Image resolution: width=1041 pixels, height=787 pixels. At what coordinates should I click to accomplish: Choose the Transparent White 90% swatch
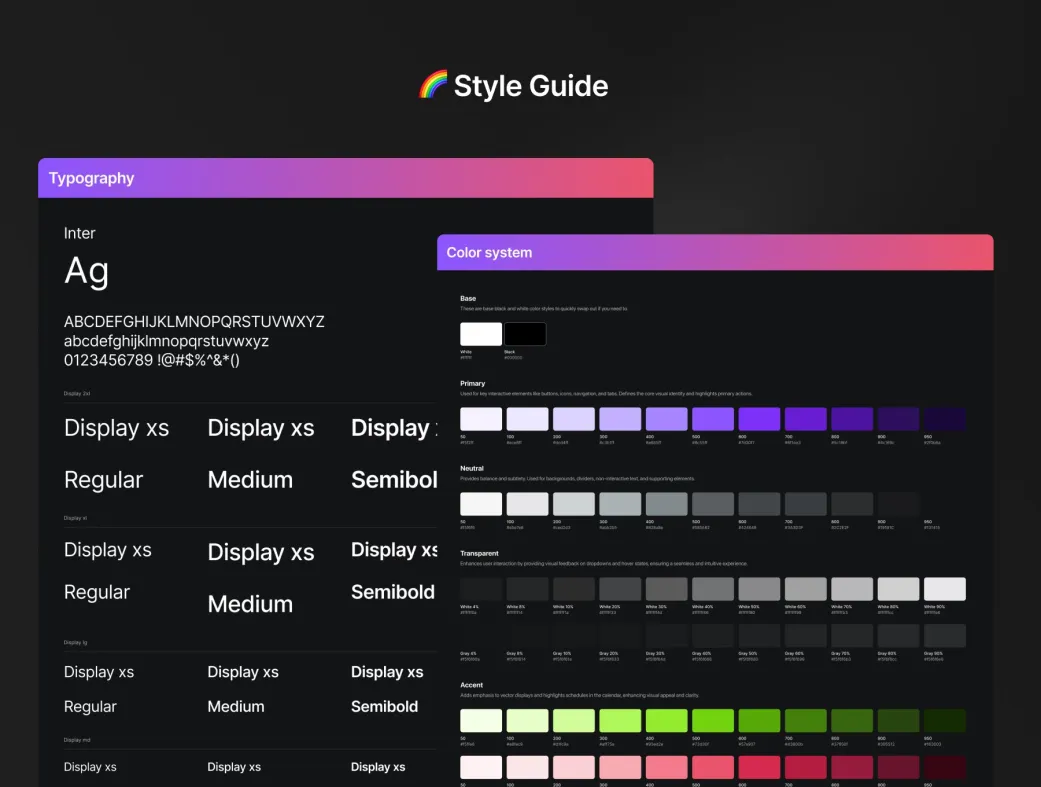pos(944,589)
